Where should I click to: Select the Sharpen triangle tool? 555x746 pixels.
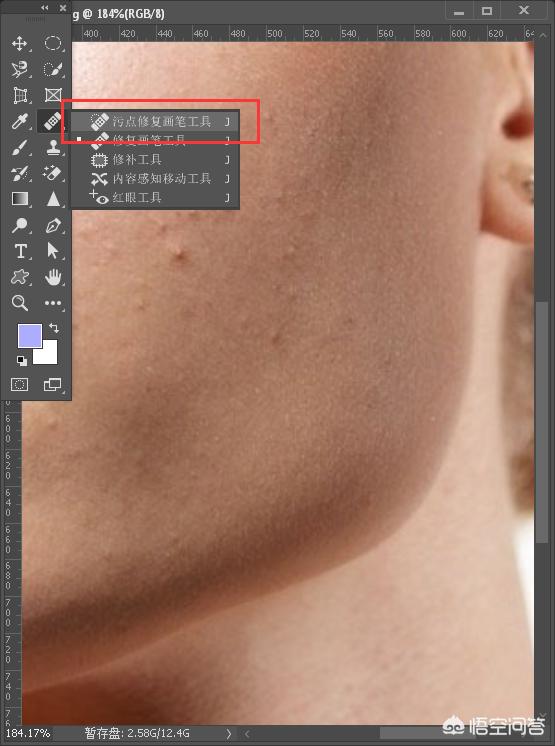[x=53, y=199]
